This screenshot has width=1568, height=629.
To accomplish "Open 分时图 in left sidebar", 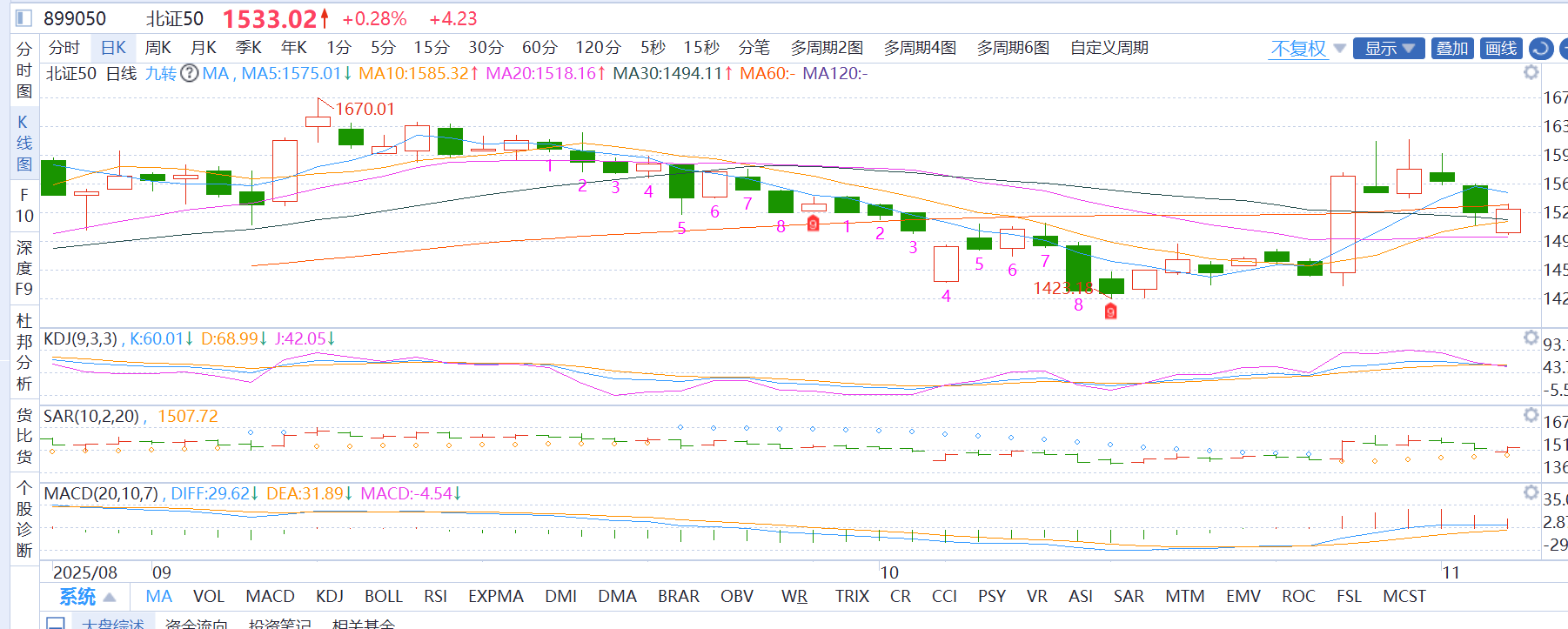I will coord(24,70).
